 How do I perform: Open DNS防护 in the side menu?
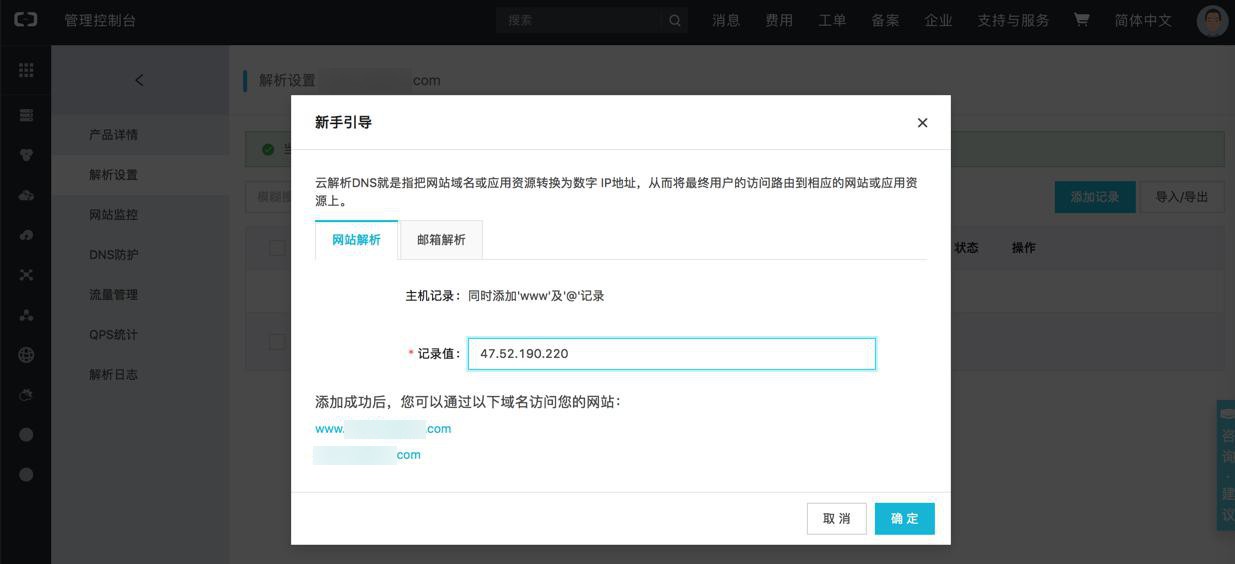click(x=114, y=255)
